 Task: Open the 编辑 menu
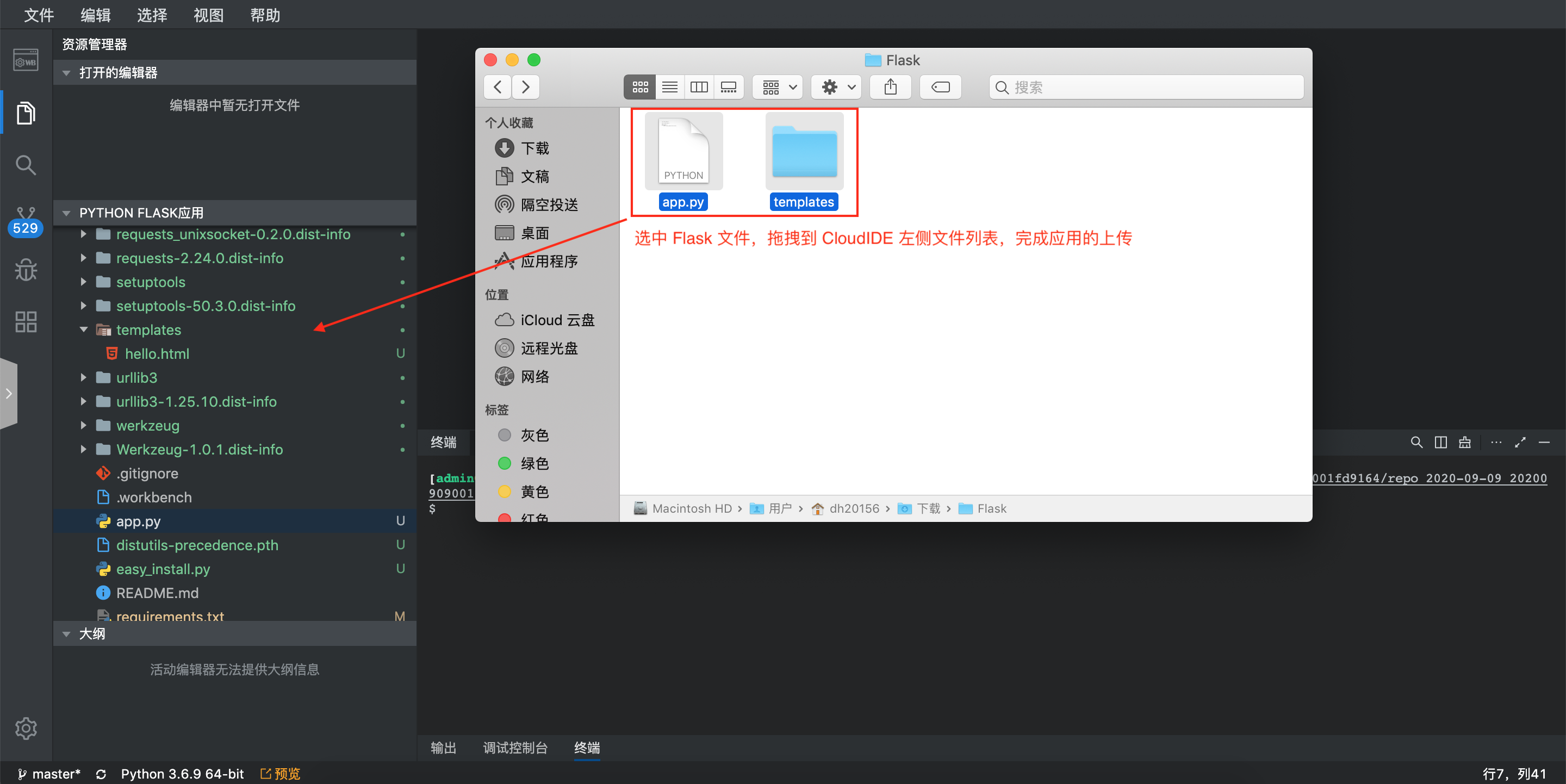pos(95,15)
